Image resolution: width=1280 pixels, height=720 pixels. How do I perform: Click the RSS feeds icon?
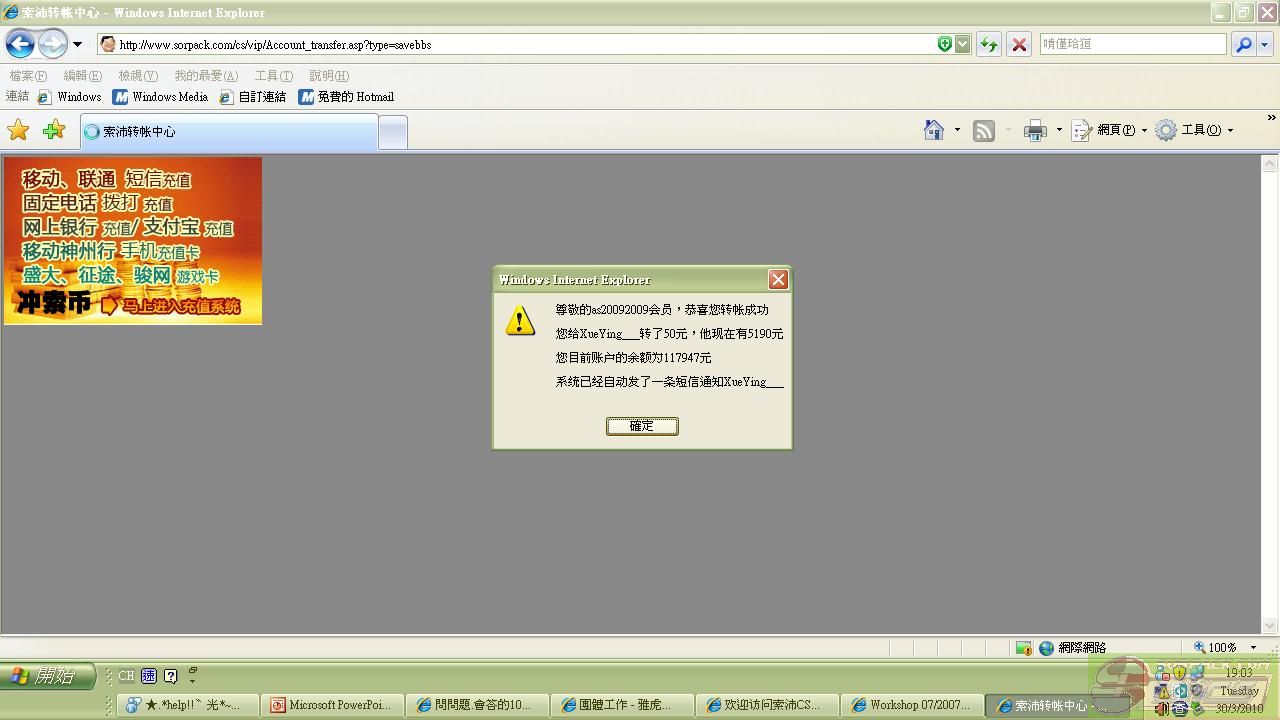tap(984, 130)
